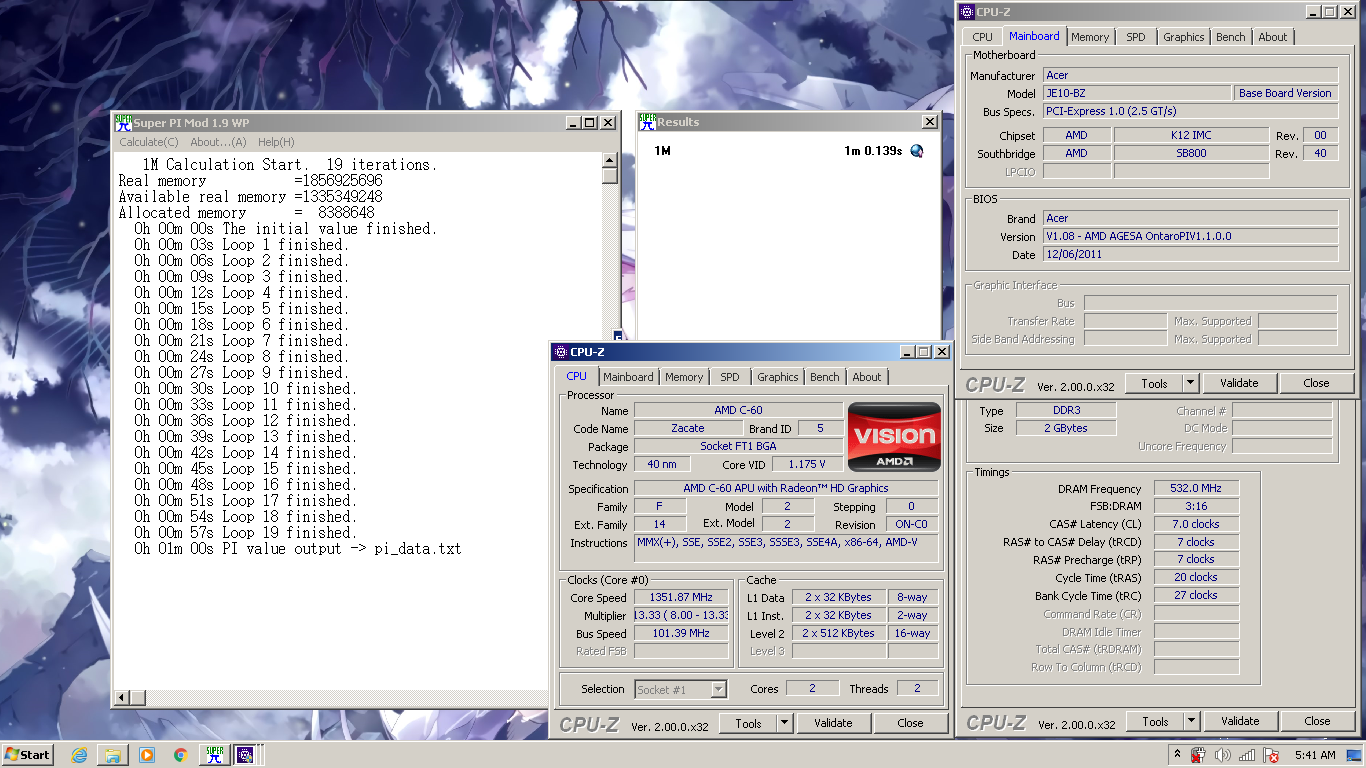Click the Super PI vertical scrollbar thumb

click(610, 176)
